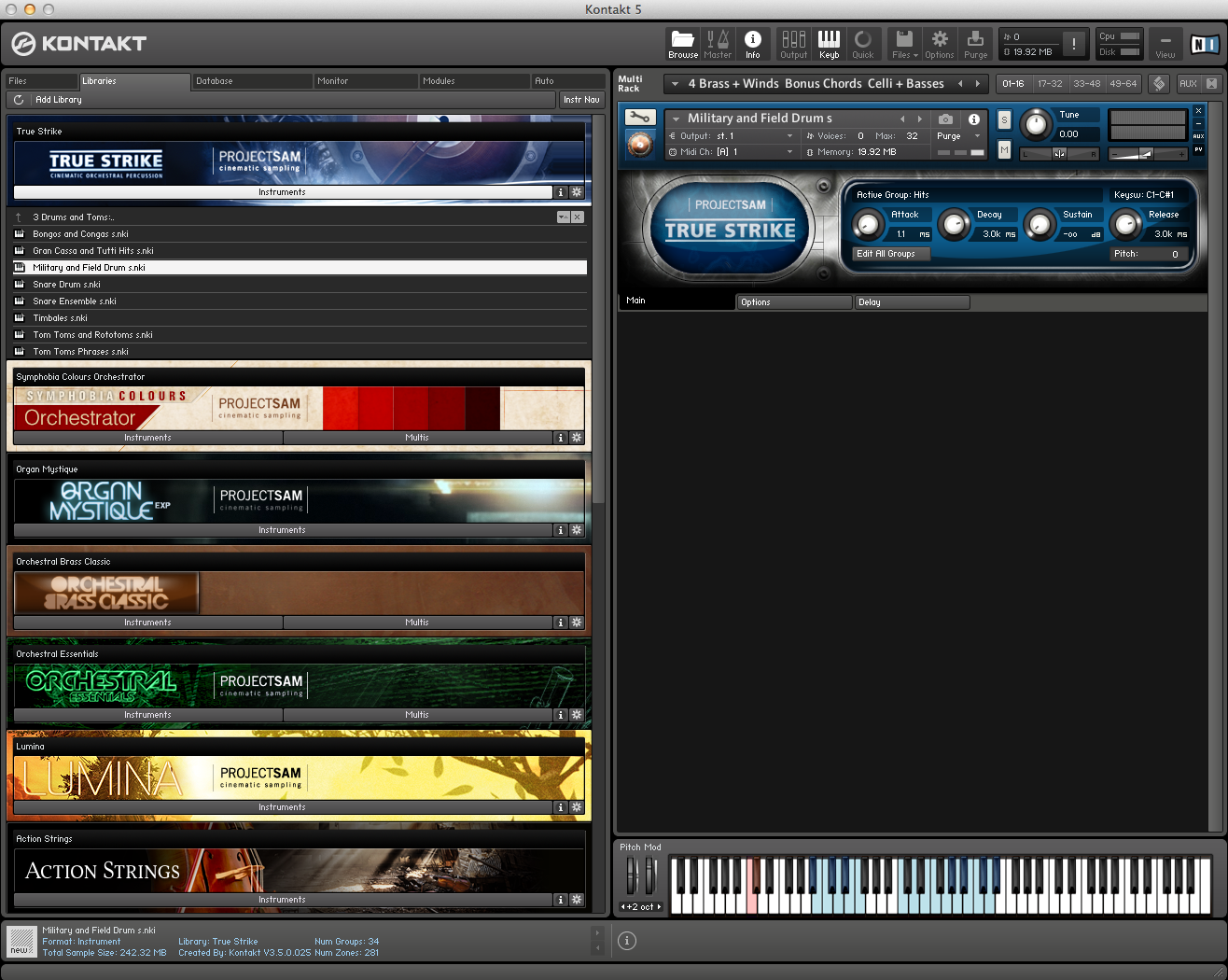The width and height of the screenshot is (1228, 980).
Task: Remove instrument using header X button
Action: [x=1199, y=111]
